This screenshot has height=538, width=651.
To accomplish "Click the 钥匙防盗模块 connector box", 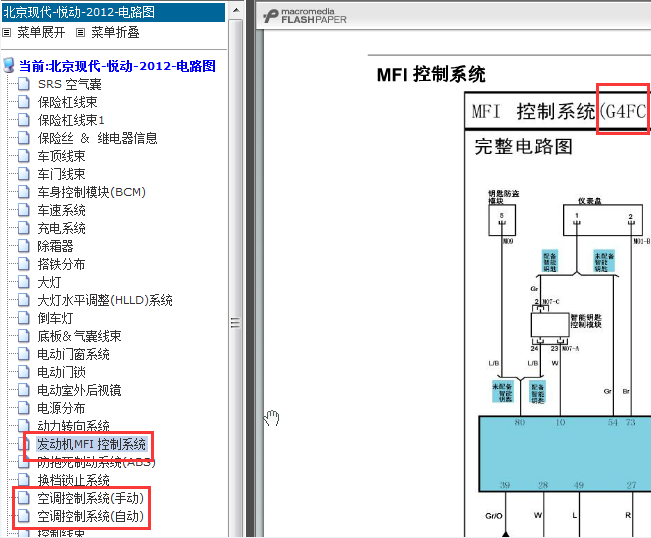I will point(502,220).
